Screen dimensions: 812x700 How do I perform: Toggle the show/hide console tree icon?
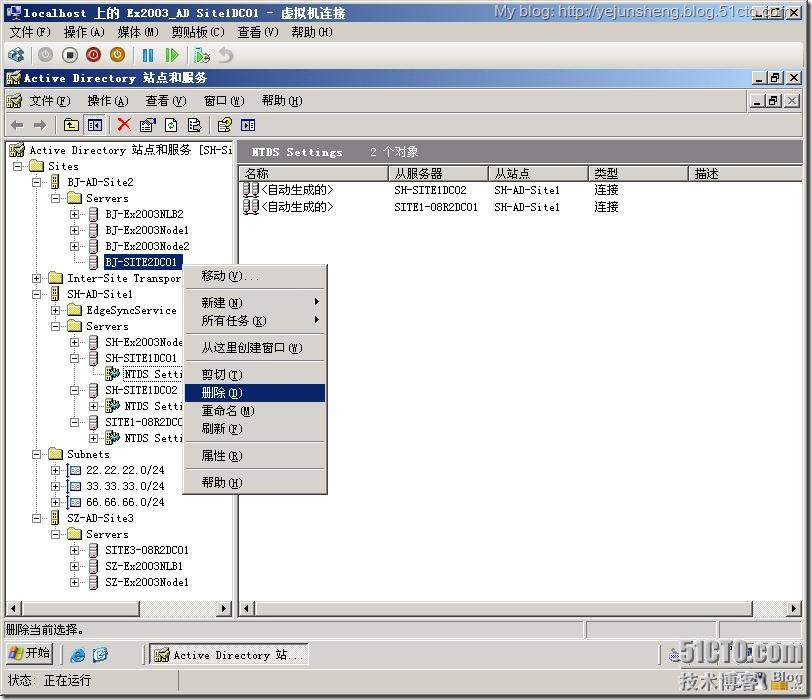[95, 125]
